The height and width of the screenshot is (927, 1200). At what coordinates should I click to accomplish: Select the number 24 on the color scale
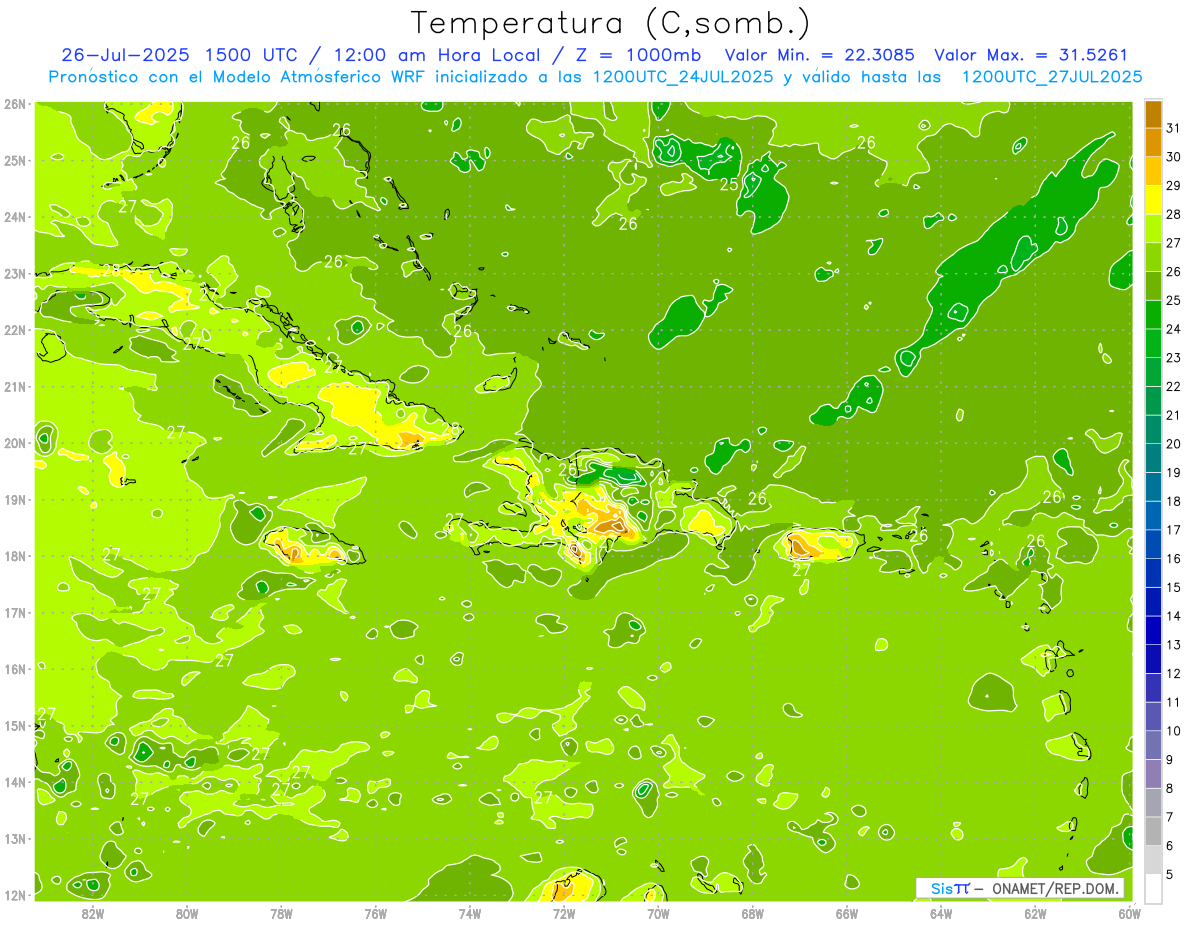click(1174, 329)
